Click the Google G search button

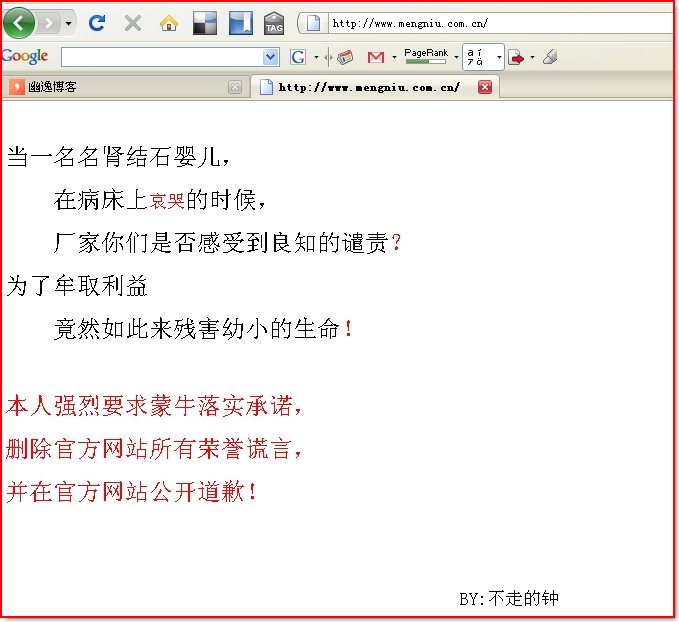click(298, 57)
